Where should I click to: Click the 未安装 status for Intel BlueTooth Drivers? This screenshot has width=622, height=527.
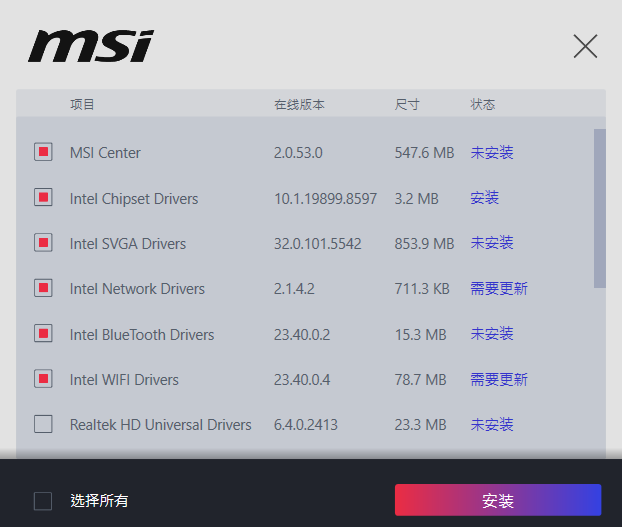pyautogui.click(x=492, y=333)
